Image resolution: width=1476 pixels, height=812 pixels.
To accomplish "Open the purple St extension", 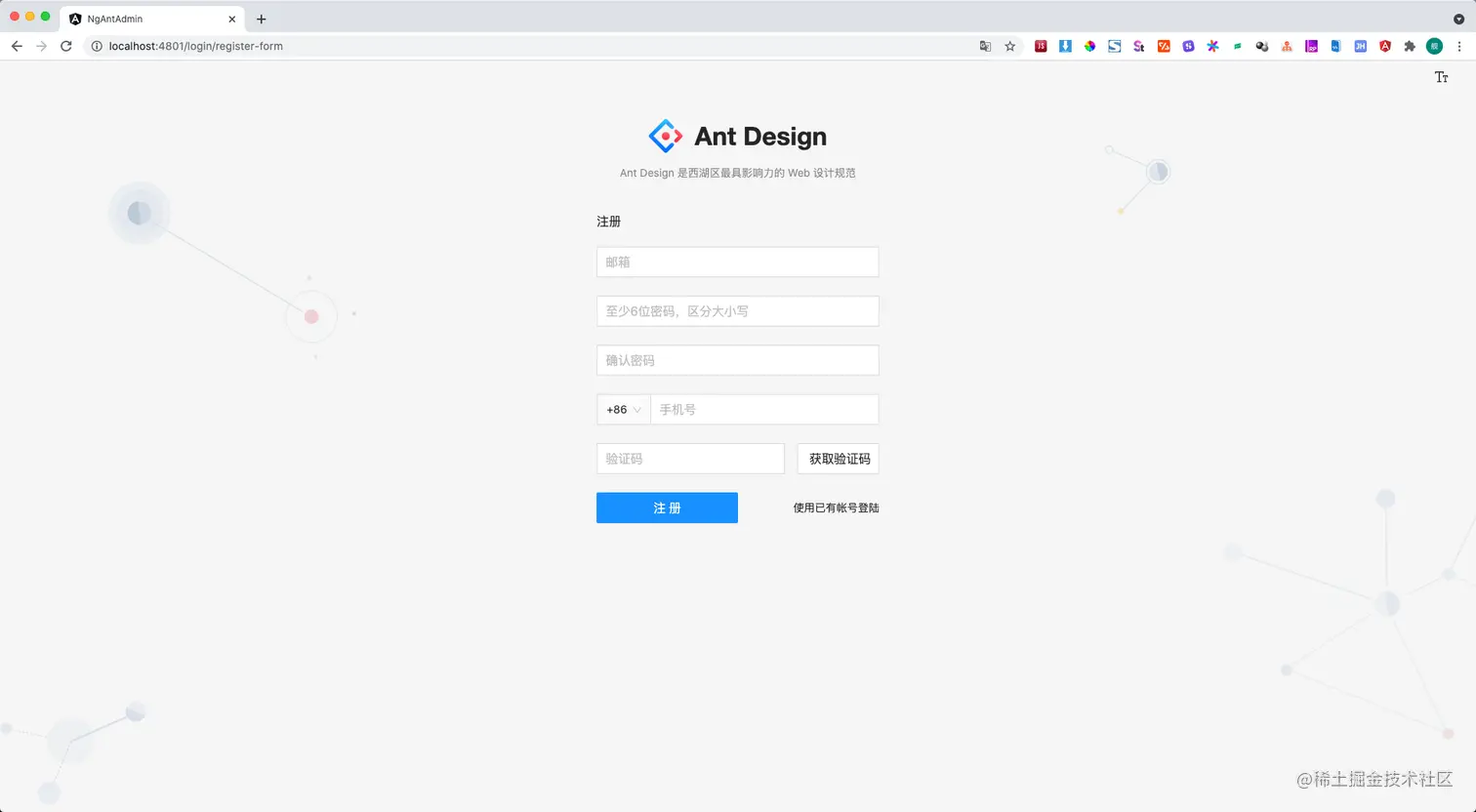I will [1138, 46].
